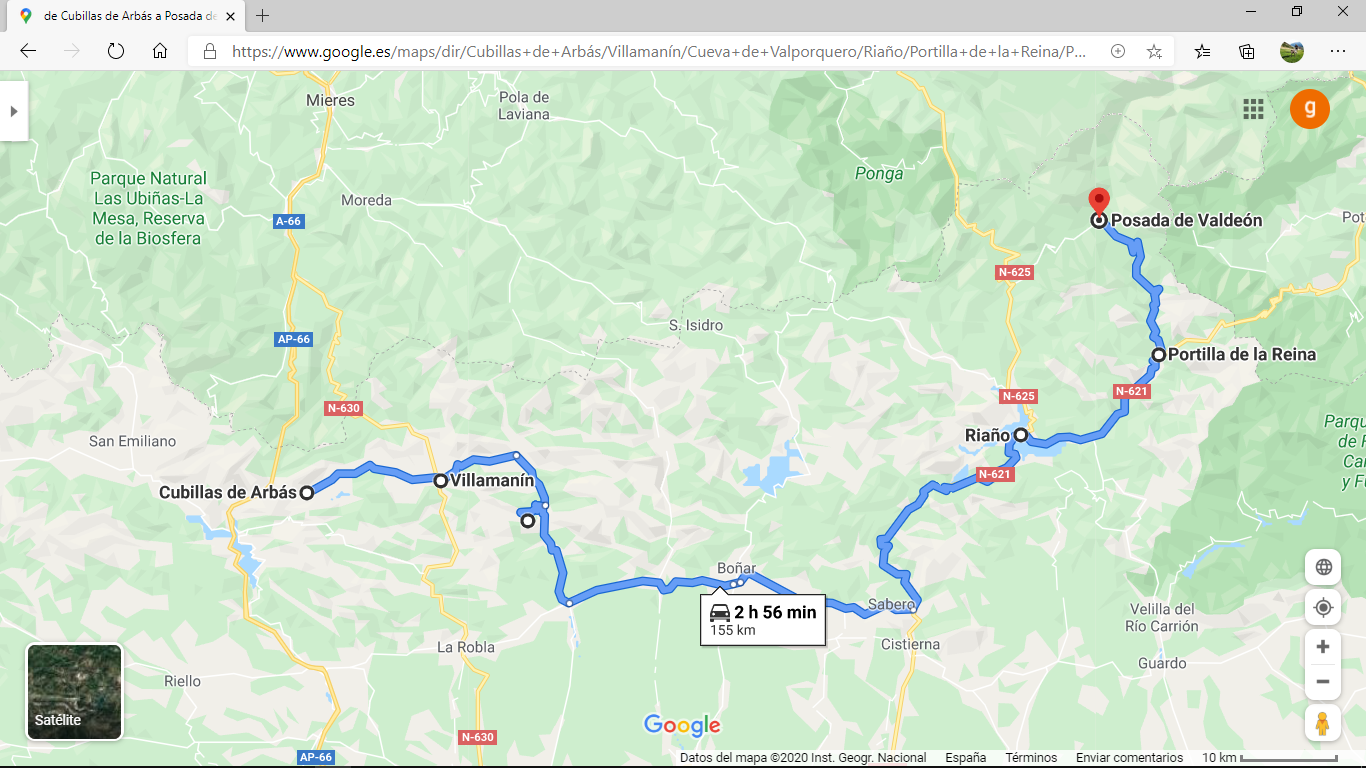Image resolution: width=1366 pixels, height=768 pixels.
Task: Open the 2 h 56 min route box
Action: [763, 619]
